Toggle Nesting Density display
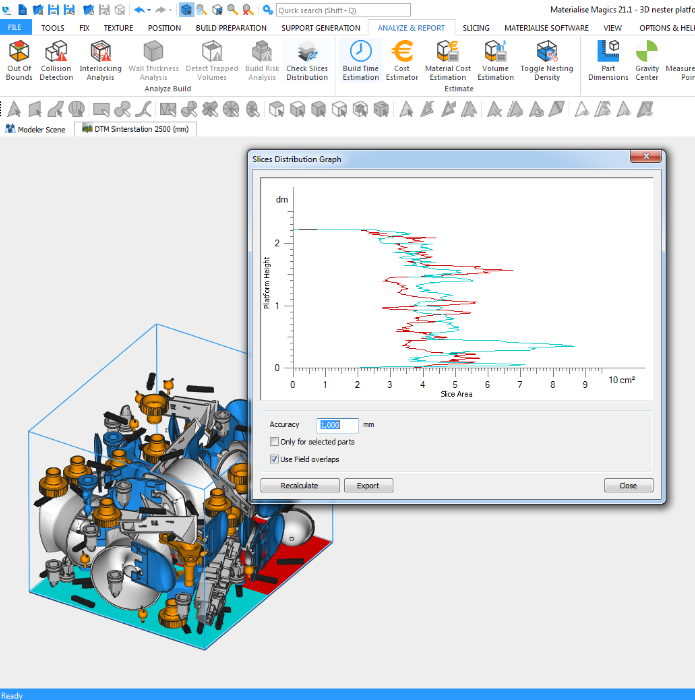Viewport: 695px width, 700px height. pos(547,60)
